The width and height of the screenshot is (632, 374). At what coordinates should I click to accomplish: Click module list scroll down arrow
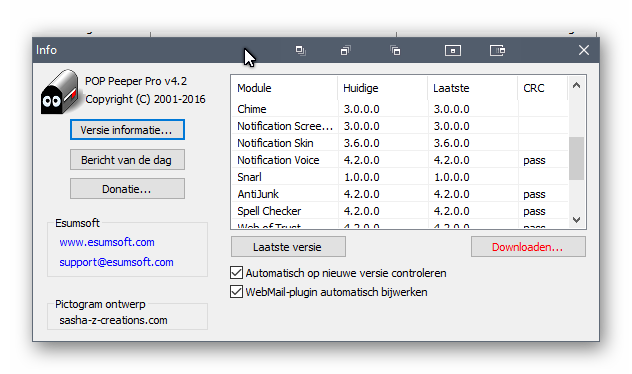click(x=576, y=220)
